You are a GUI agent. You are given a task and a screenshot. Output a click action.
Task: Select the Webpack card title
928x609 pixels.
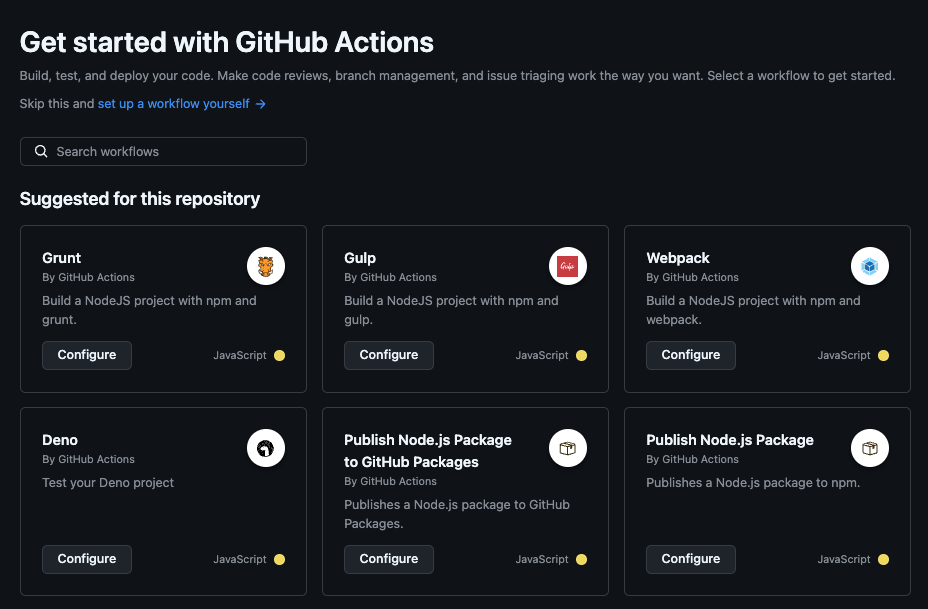coord(678,258)
